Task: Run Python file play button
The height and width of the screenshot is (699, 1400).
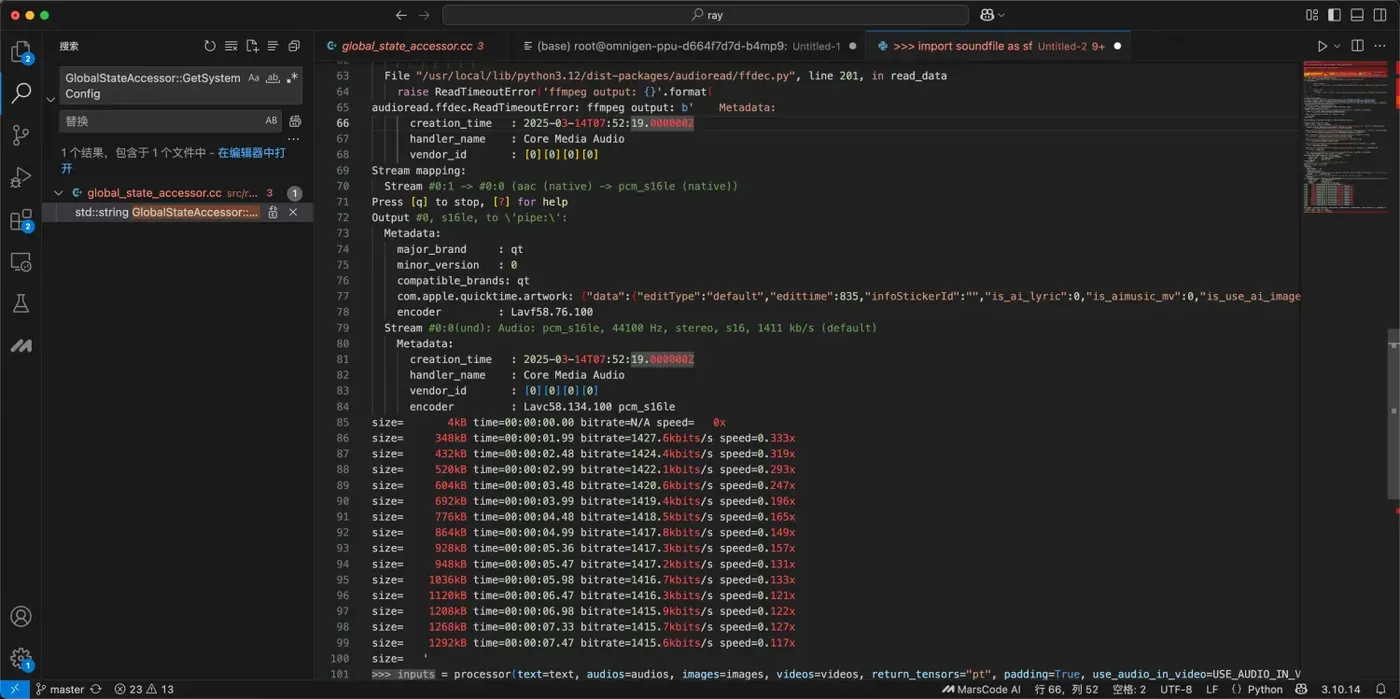Action: pos(1322,46)
